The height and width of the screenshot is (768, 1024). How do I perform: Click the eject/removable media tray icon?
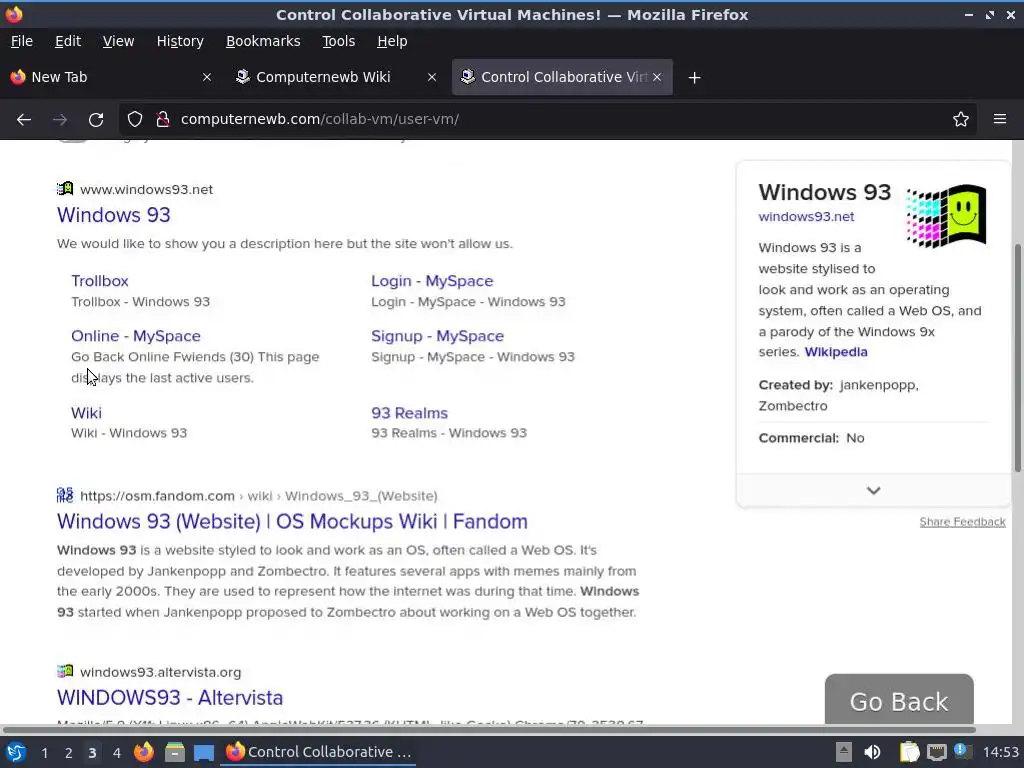(x=843, y=752)
